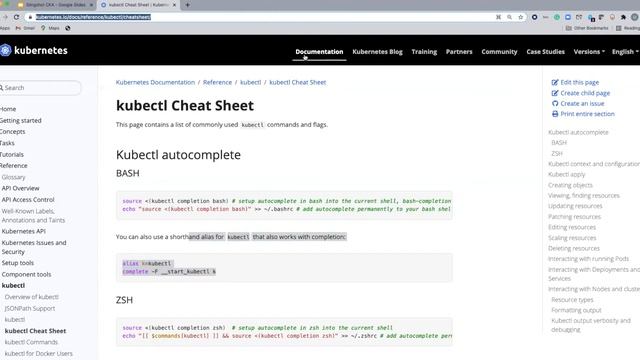Open Component tools in the sidebar
Image resolution: width=640 pixels, height=360 pixels.
point(26,274)
